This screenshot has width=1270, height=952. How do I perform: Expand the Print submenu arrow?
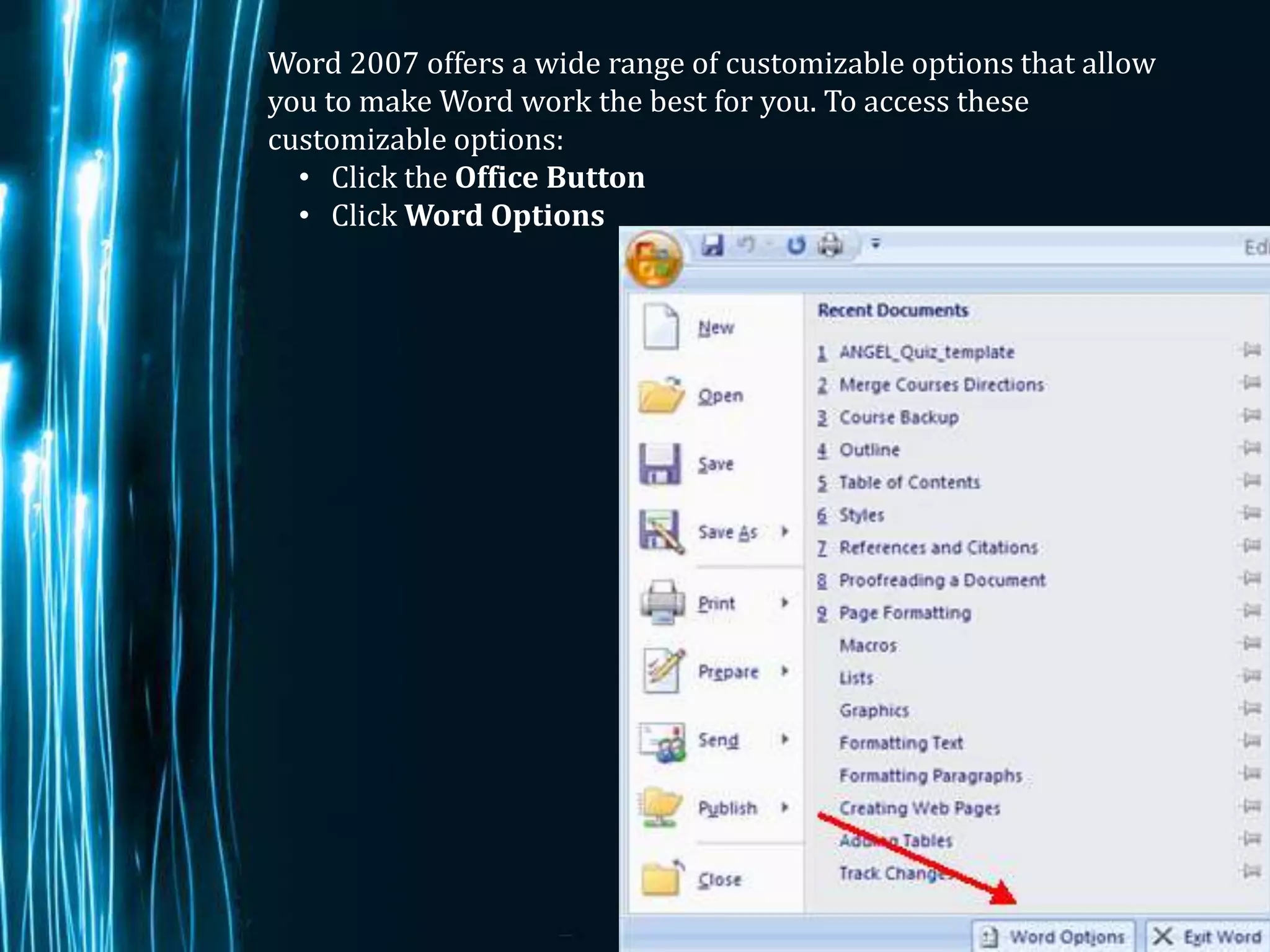click(784, 602)
